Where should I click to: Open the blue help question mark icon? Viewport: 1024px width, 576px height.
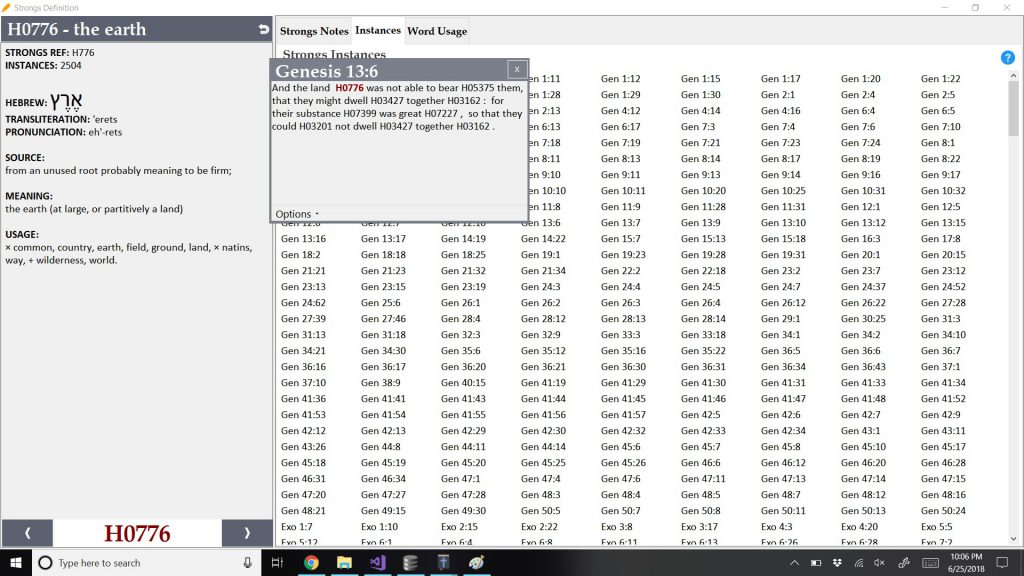(x=1007, y=57)
